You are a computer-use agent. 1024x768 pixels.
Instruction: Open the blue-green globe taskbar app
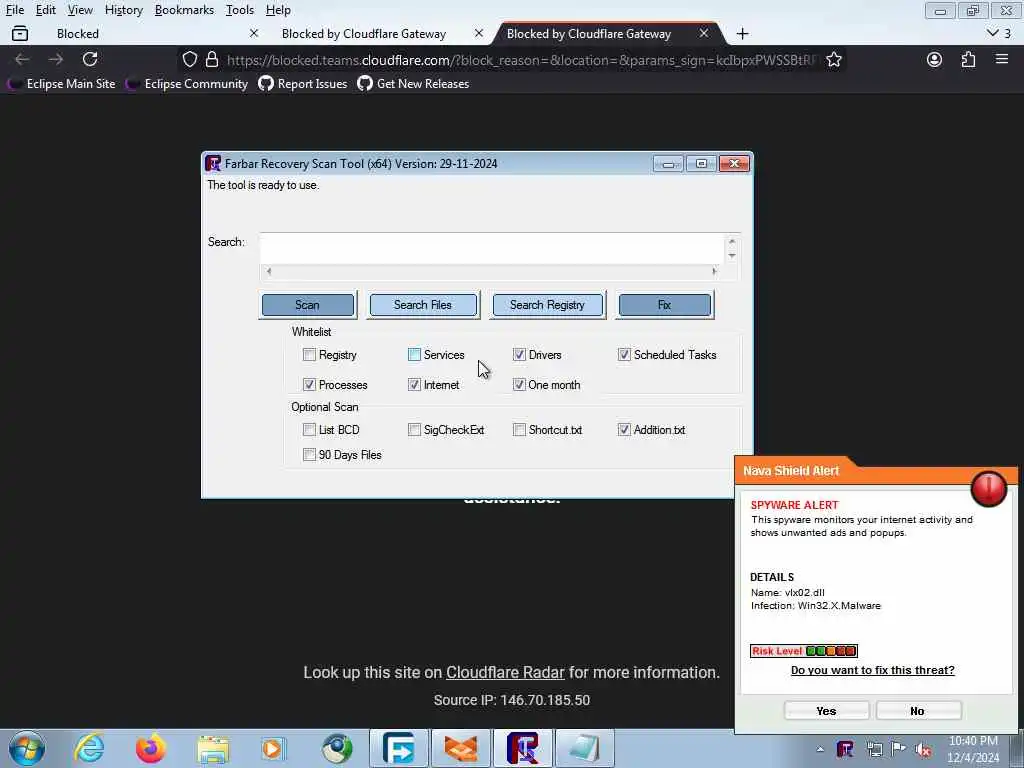337,748
